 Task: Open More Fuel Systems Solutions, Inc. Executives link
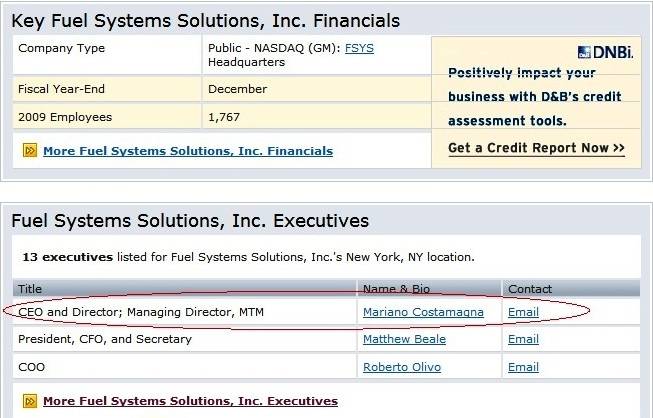190,401
